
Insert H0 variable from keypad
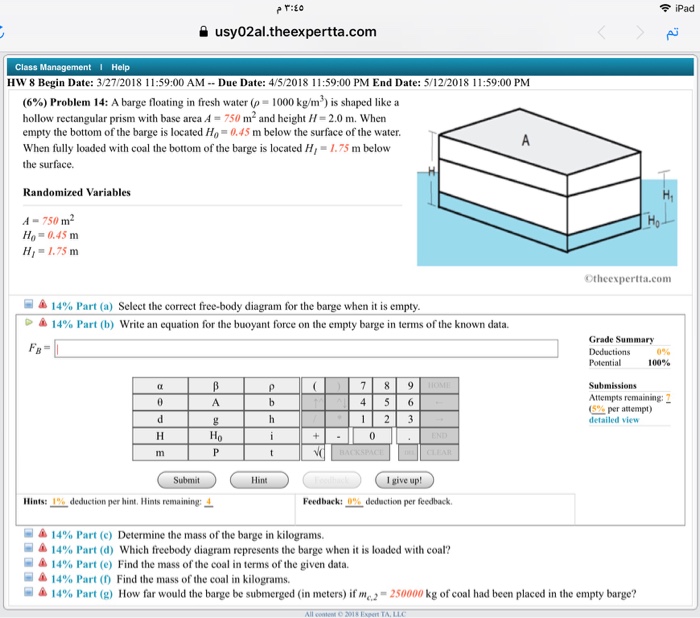[216, 435]
